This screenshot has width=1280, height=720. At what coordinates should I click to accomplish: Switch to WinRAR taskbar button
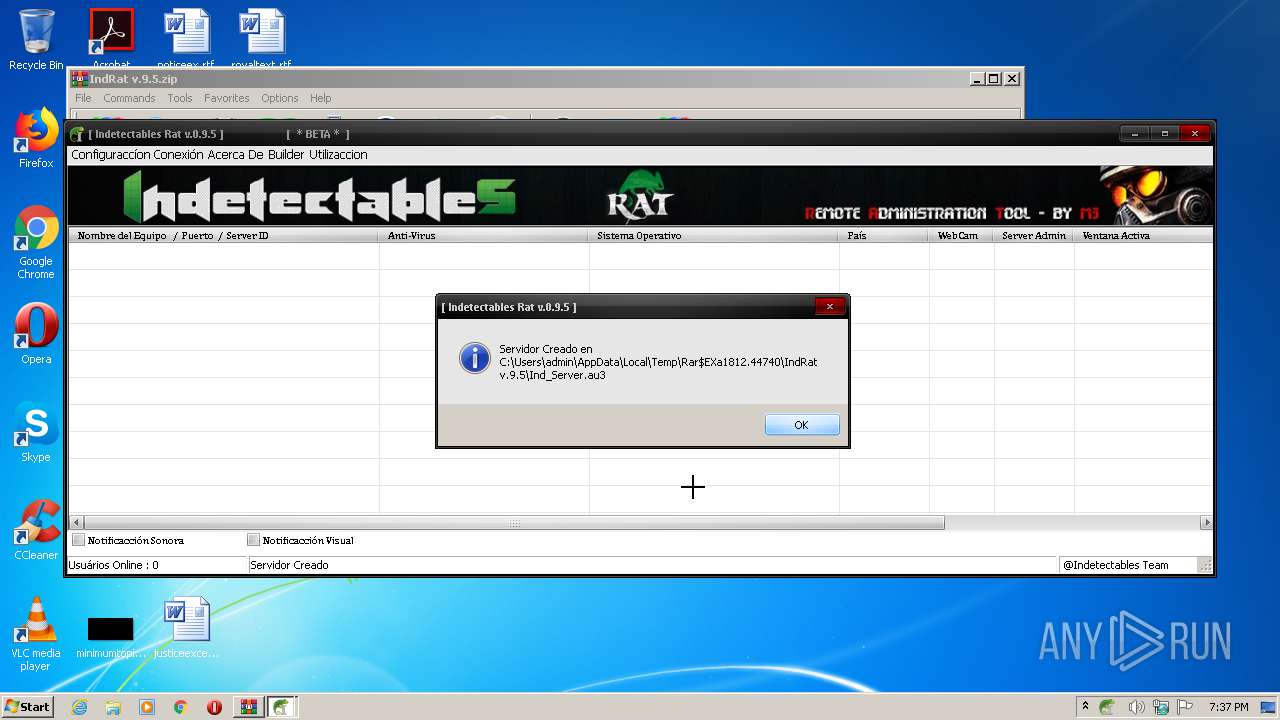tap(249, 707)
